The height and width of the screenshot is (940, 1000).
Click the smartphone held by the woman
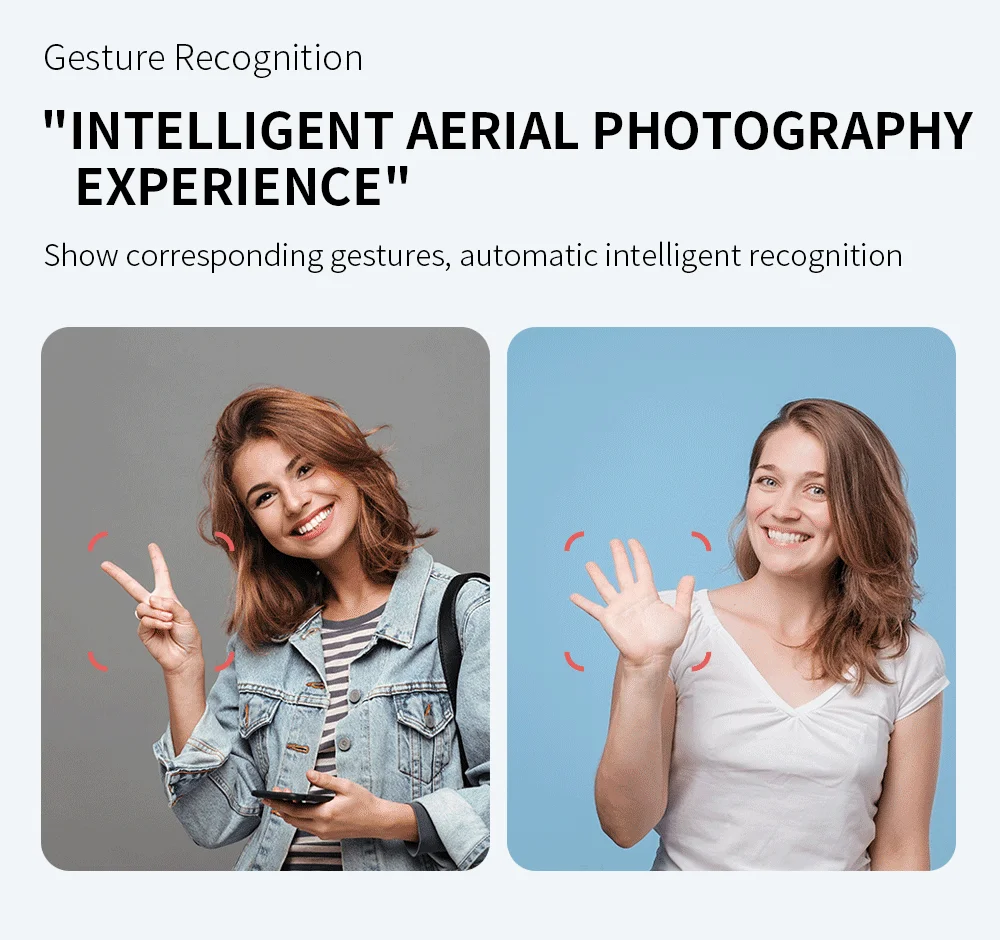pyautogui.click(x=293, y=797)
